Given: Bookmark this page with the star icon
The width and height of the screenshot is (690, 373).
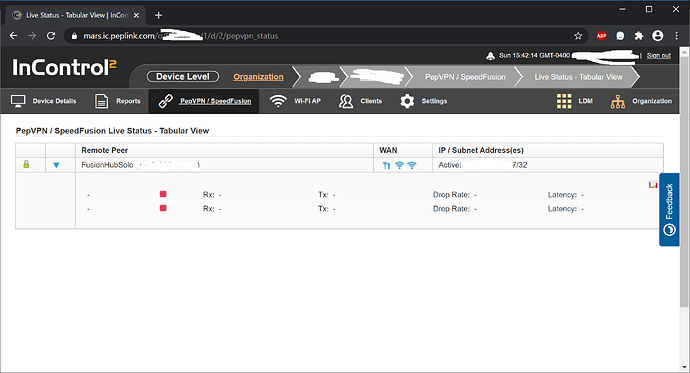Looking at the screenshot, I should click(x=578, y=36).
